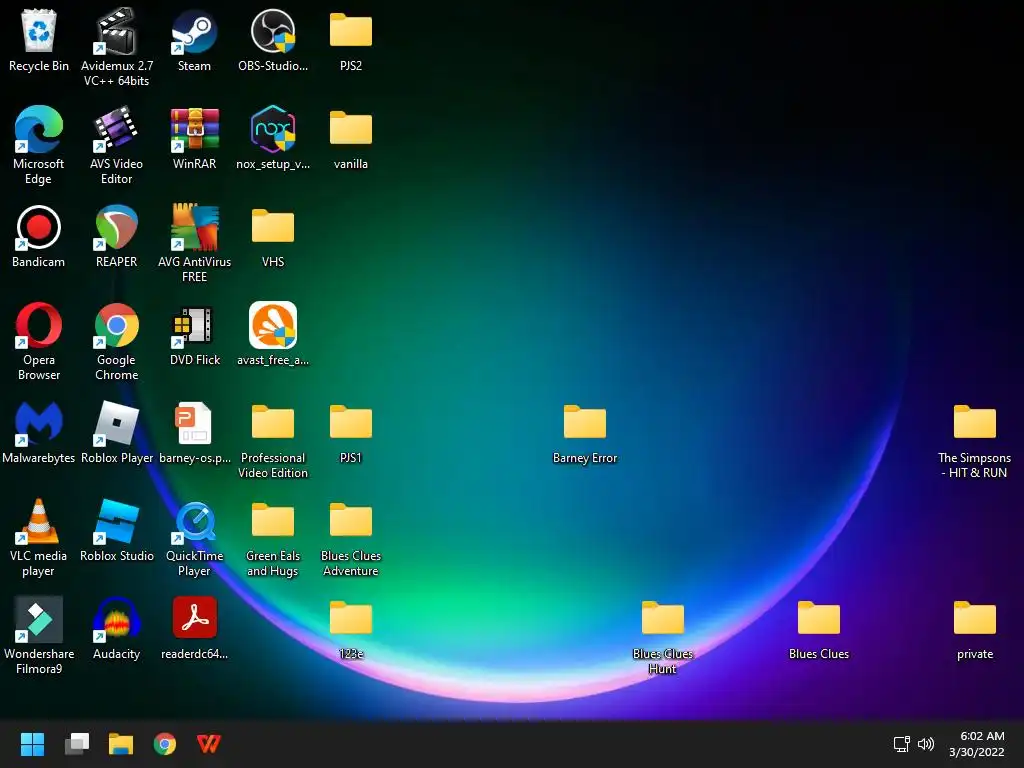Click the DVD Flick shortcut
The image size is (1024, 768).
coord(194,325)
